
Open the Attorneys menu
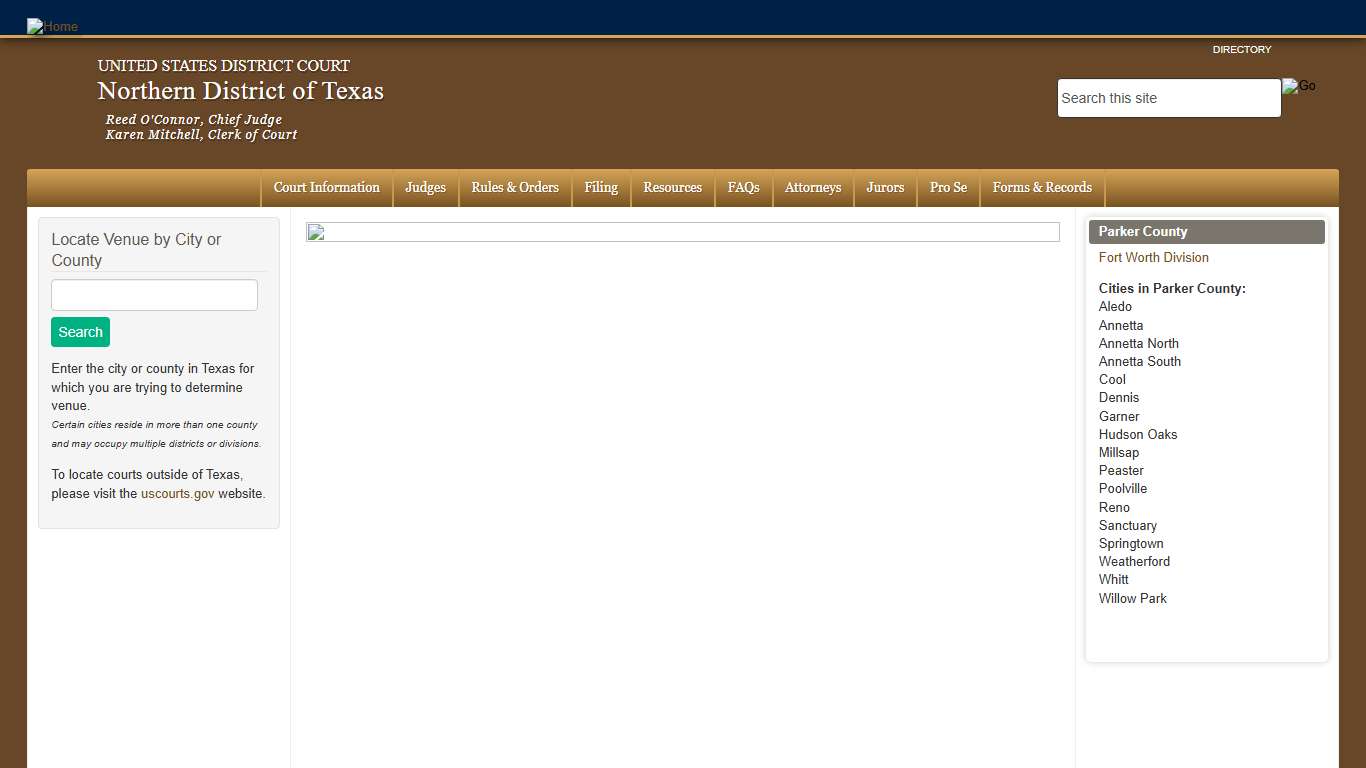812,188
